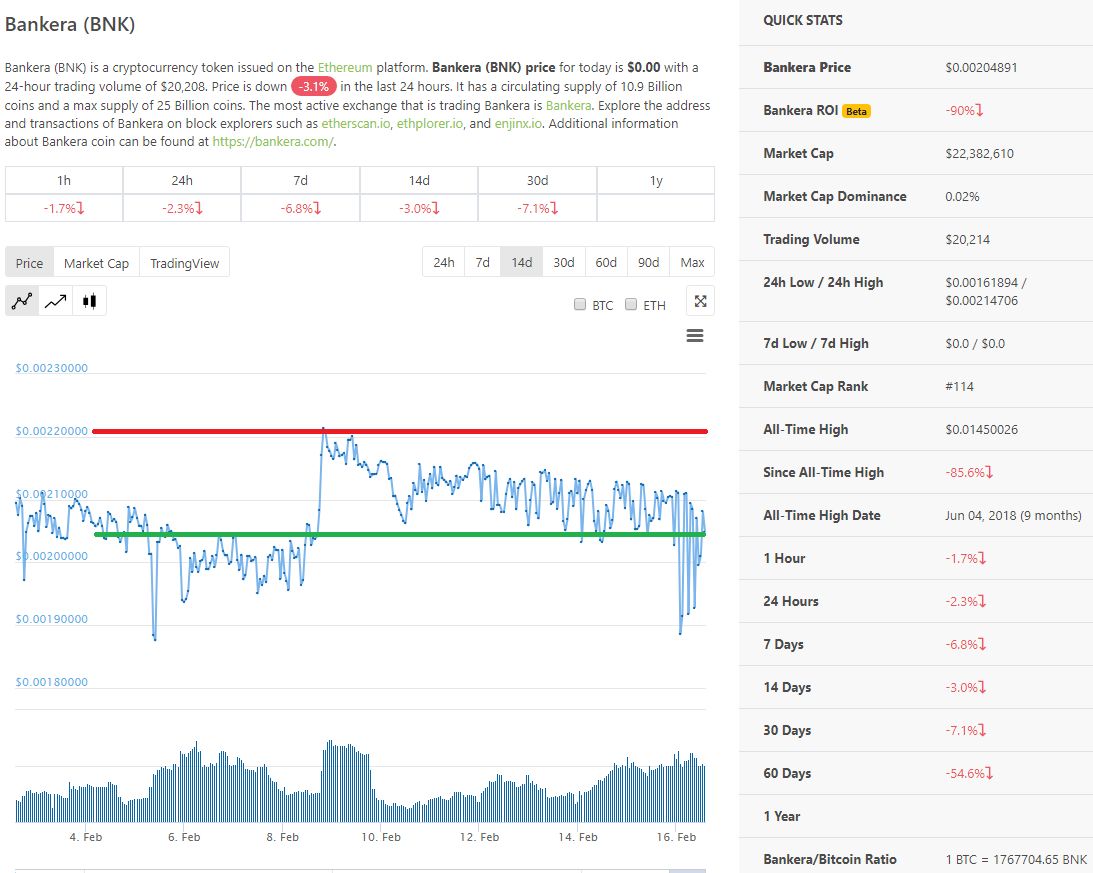Click the 24h column header in table
Viewport: 1093px width, 873px height.
(x=182, y=181)
